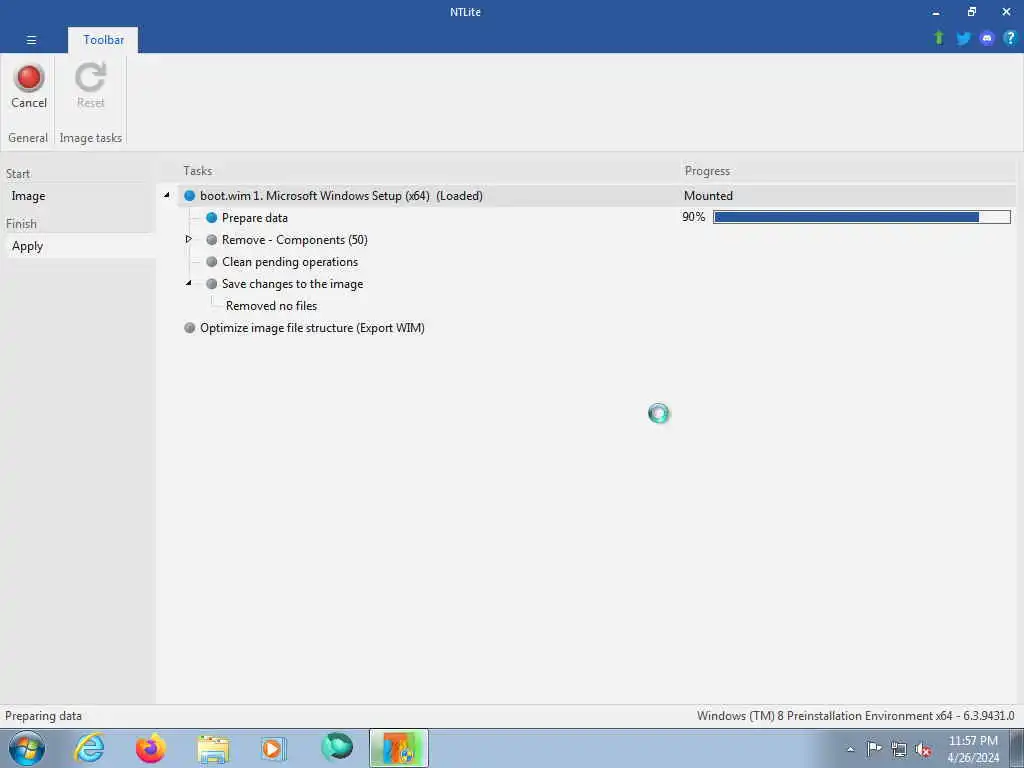Click the 90% percentage label
Screen dimensions: 1024x768
tap(694, 217)
